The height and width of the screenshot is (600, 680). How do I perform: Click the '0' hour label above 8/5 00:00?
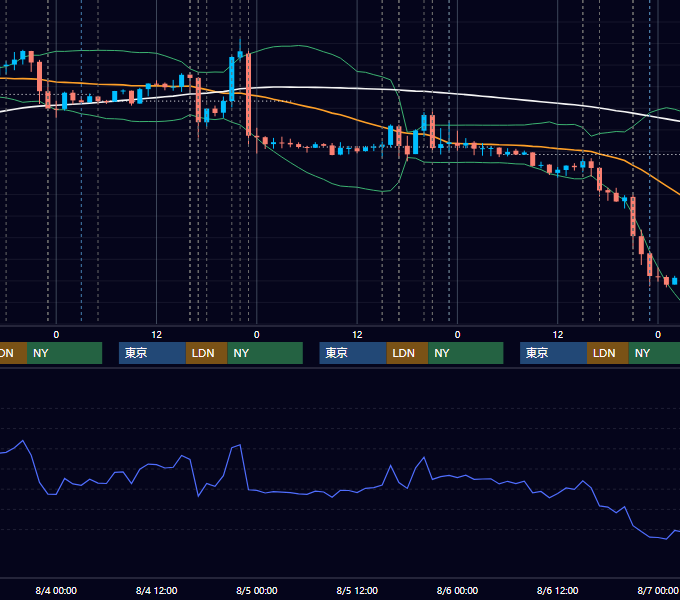(257, 335)
